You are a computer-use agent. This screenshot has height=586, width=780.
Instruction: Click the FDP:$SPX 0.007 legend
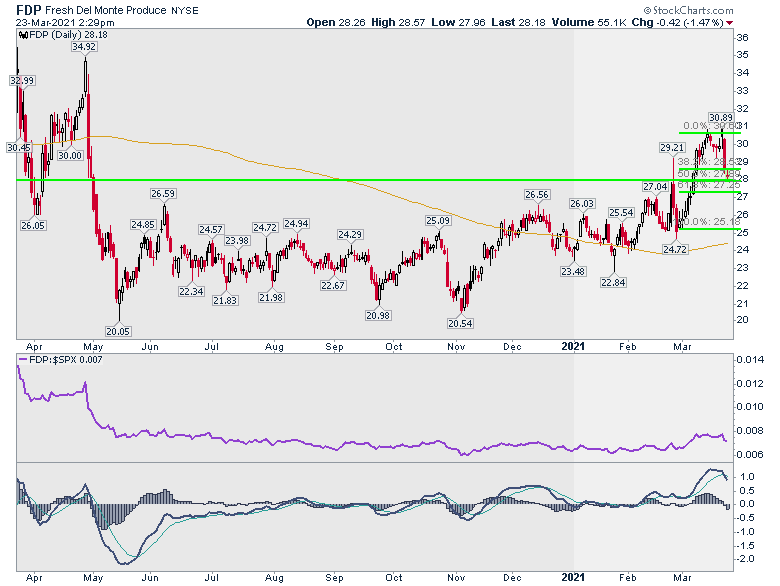pos(60,359)
